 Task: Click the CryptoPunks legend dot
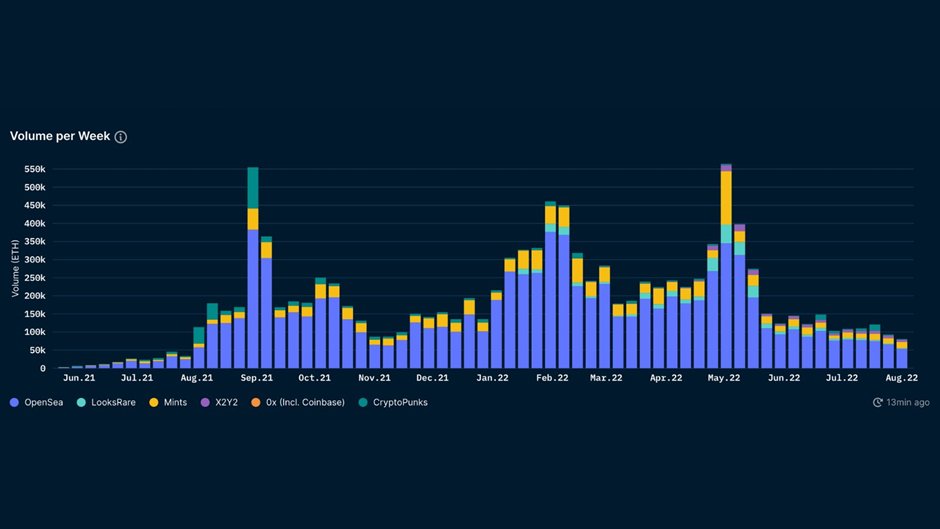pos(363,402)
